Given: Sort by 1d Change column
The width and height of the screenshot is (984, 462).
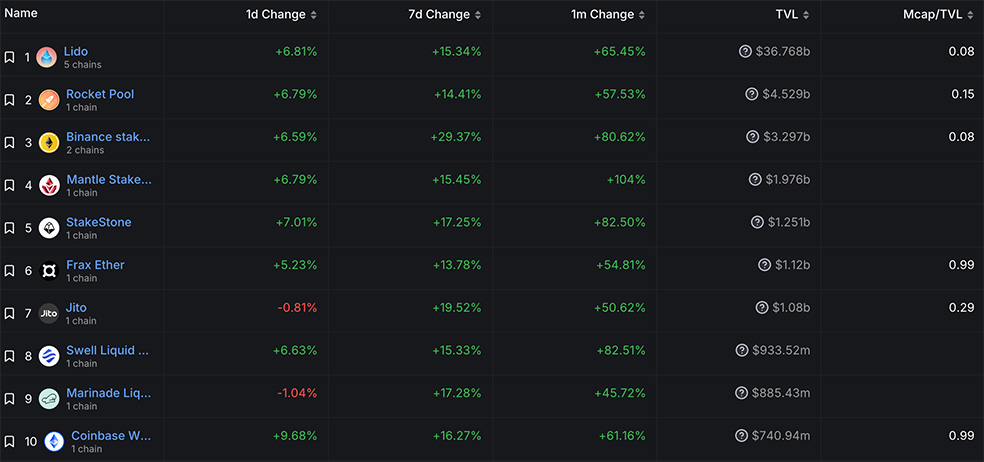Looking at the screenshot, I should (283, 15).
